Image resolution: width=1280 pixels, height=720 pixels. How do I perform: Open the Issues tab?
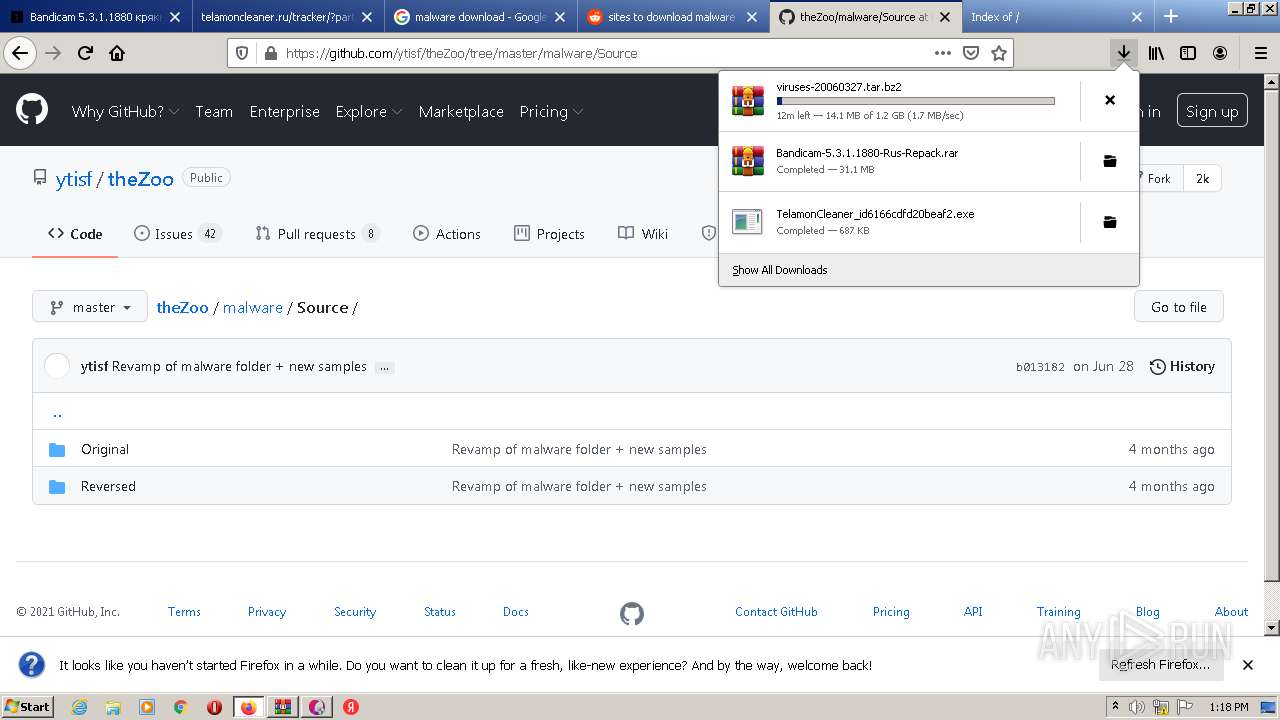177,233
